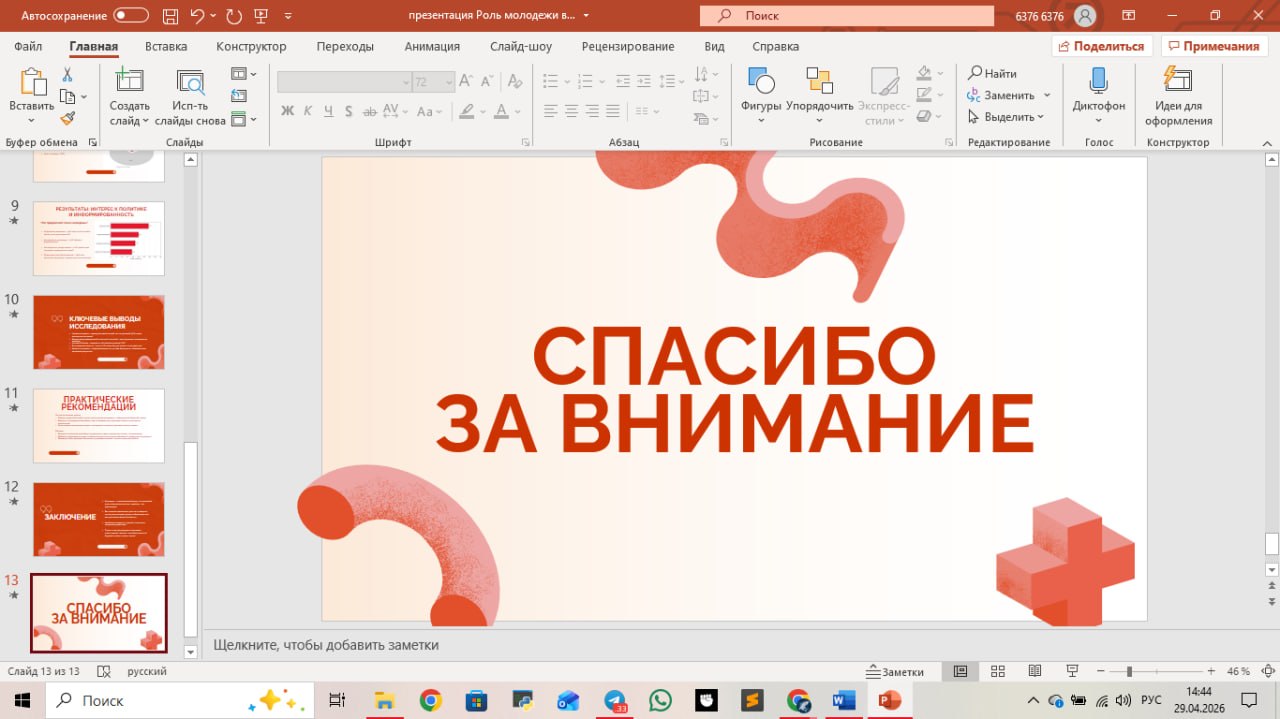
Task: Open the slide Layout dropdown
Action: pyautogui.click(x=244, y=74)
